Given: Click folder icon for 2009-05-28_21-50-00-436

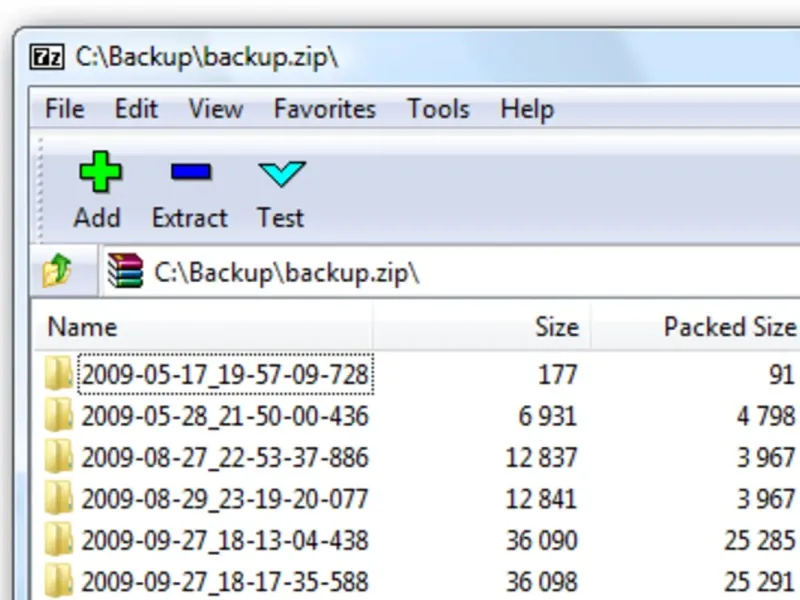Looking at the screenshot, I should point(59,416).
